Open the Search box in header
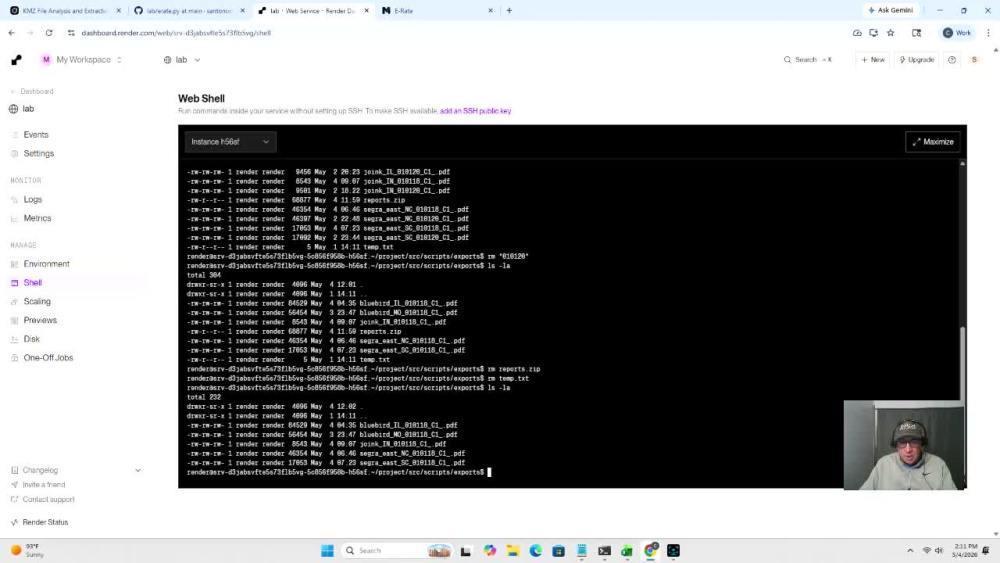The width and height of the screenshot is (1000, 563). [x=807, y=59]
